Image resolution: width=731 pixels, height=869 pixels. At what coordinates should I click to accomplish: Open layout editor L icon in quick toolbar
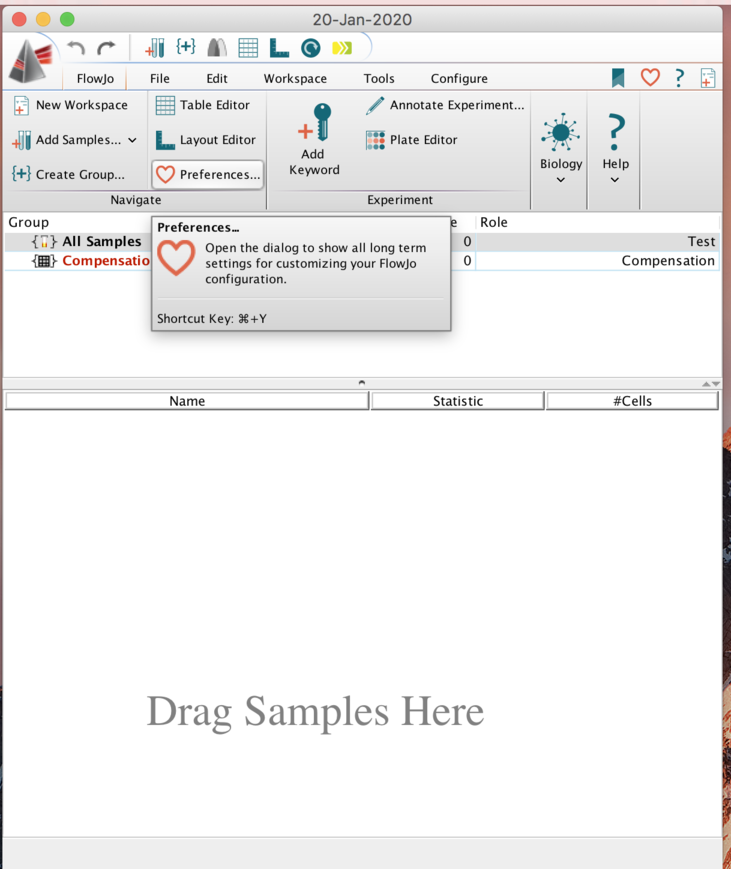point(279,48)
